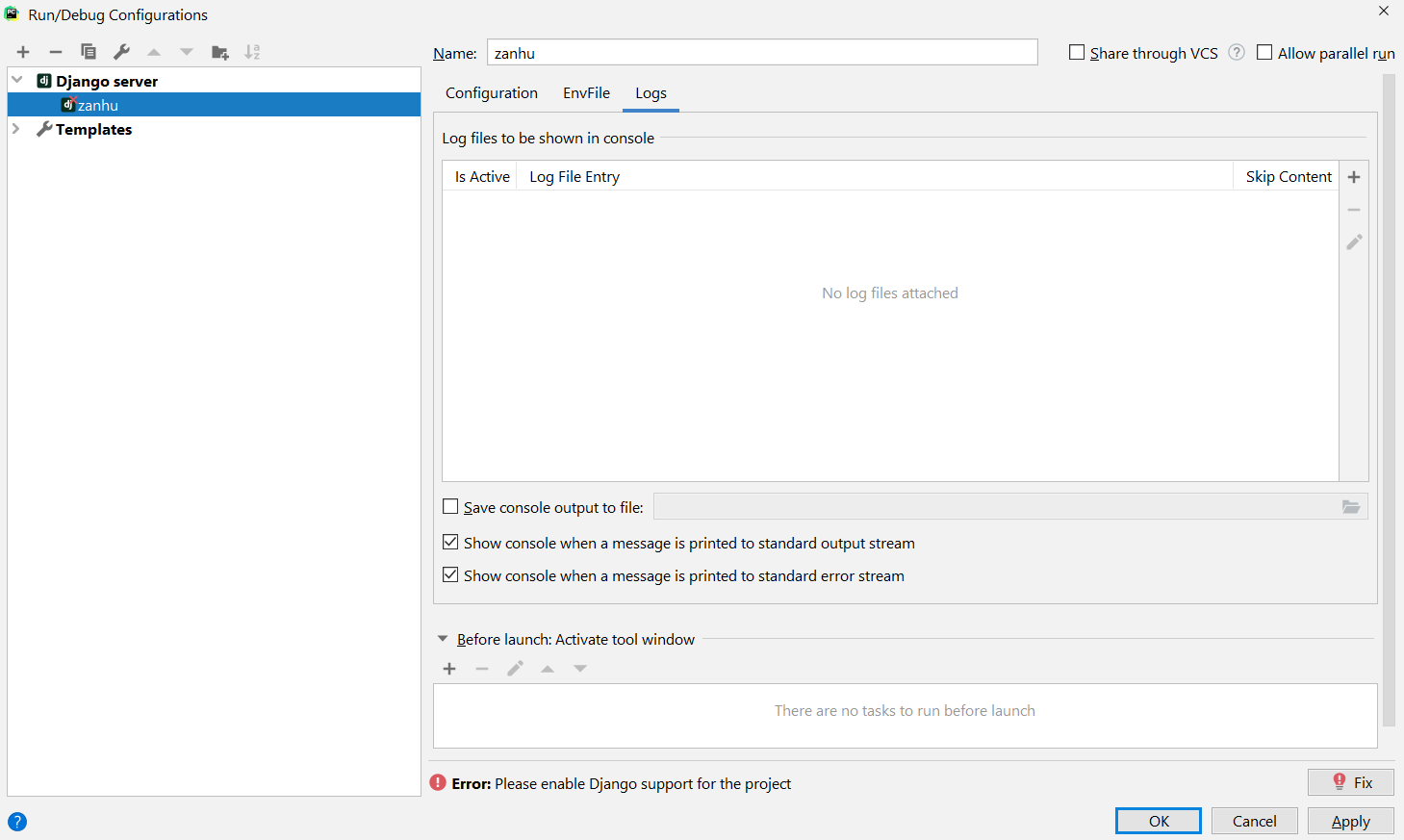
Task: Create new configuration folder
Action: 220,52
